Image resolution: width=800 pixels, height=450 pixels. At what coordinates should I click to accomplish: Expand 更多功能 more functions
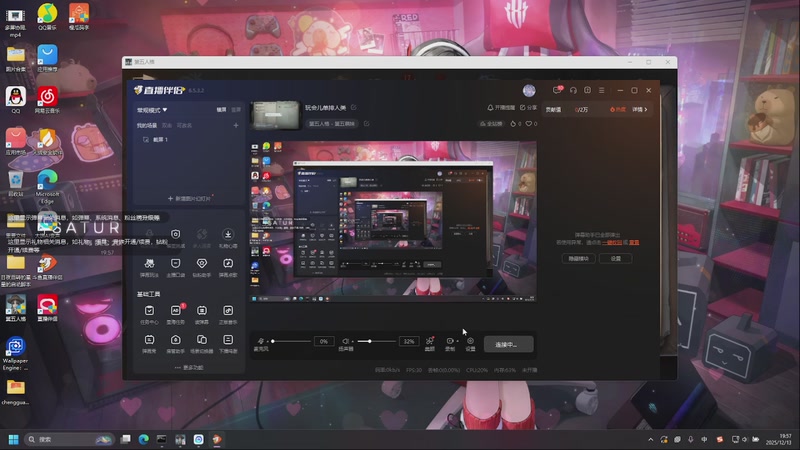pyautogui.click(x=189, y=367)
